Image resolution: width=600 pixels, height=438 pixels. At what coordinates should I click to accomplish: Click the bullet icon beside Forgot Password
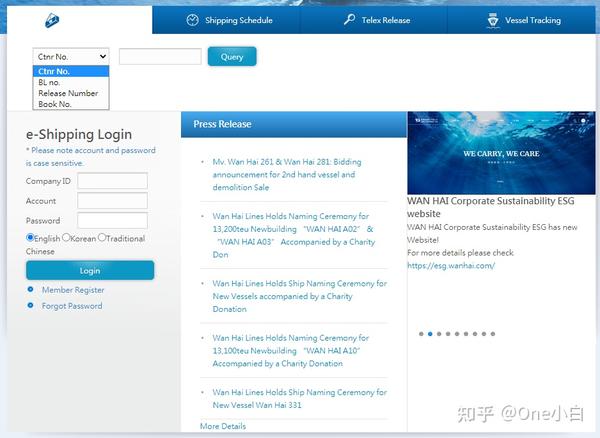click(31, 305)
